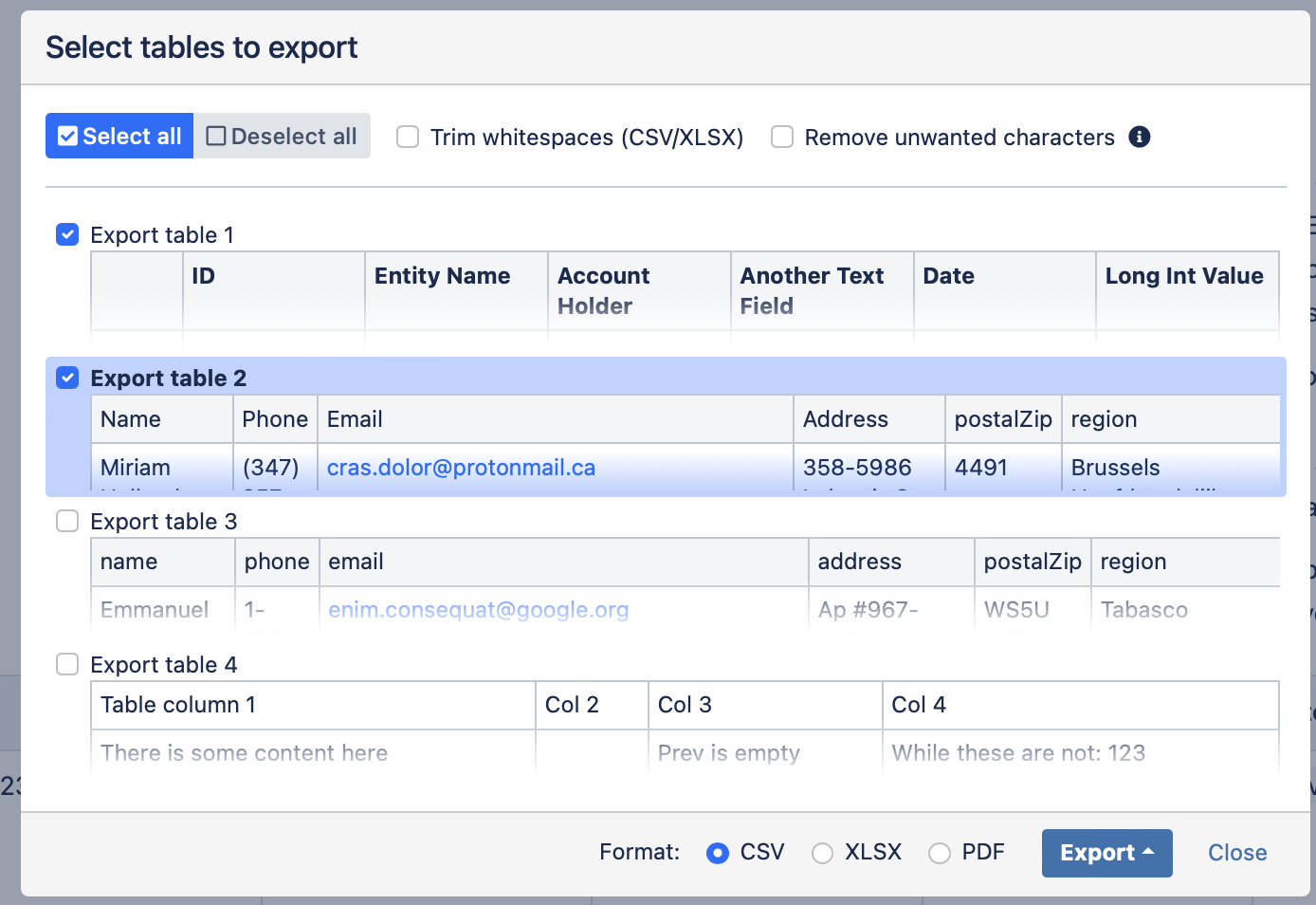
Task: Enable Remove unwanted characters checkbox
Action: (782, 138)
